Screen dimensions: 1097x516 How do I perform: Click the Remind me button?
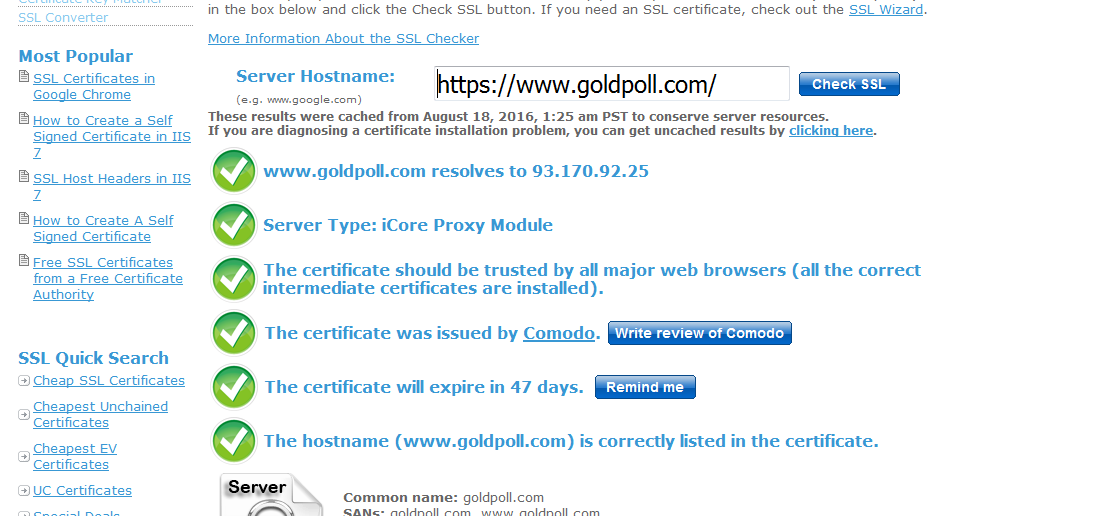point(645,387)
